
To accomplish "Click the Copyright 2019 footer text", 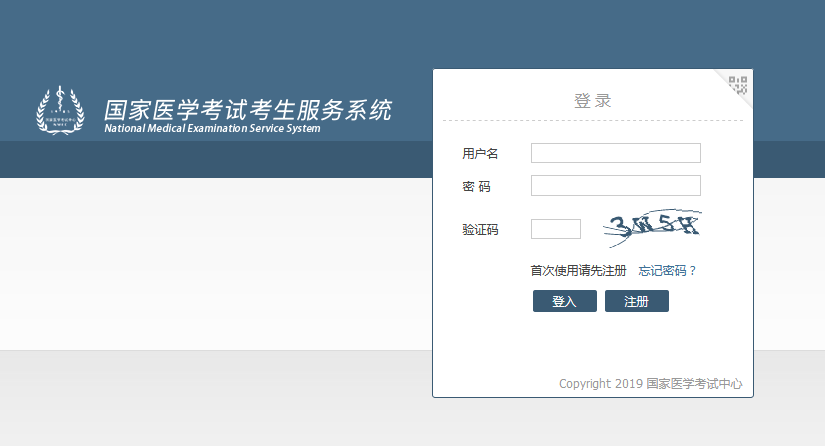I will (600, 384).
